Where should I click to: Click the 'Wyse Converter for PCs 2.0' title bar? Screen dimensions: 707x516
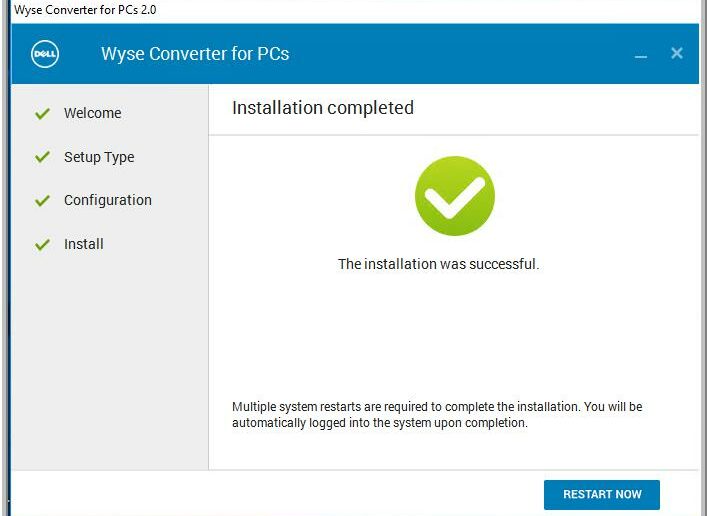(x=85, y=9)
